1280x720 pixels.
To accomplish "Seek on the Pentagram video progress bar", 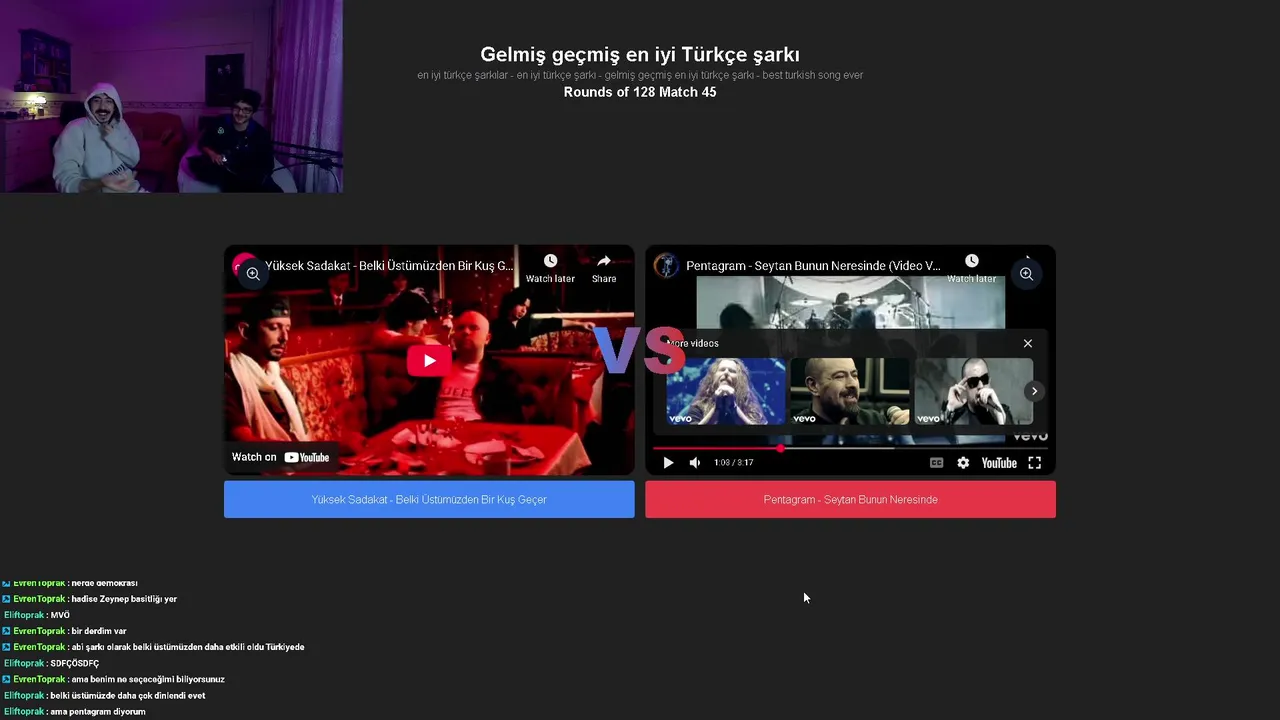I will tap(850, 448).
